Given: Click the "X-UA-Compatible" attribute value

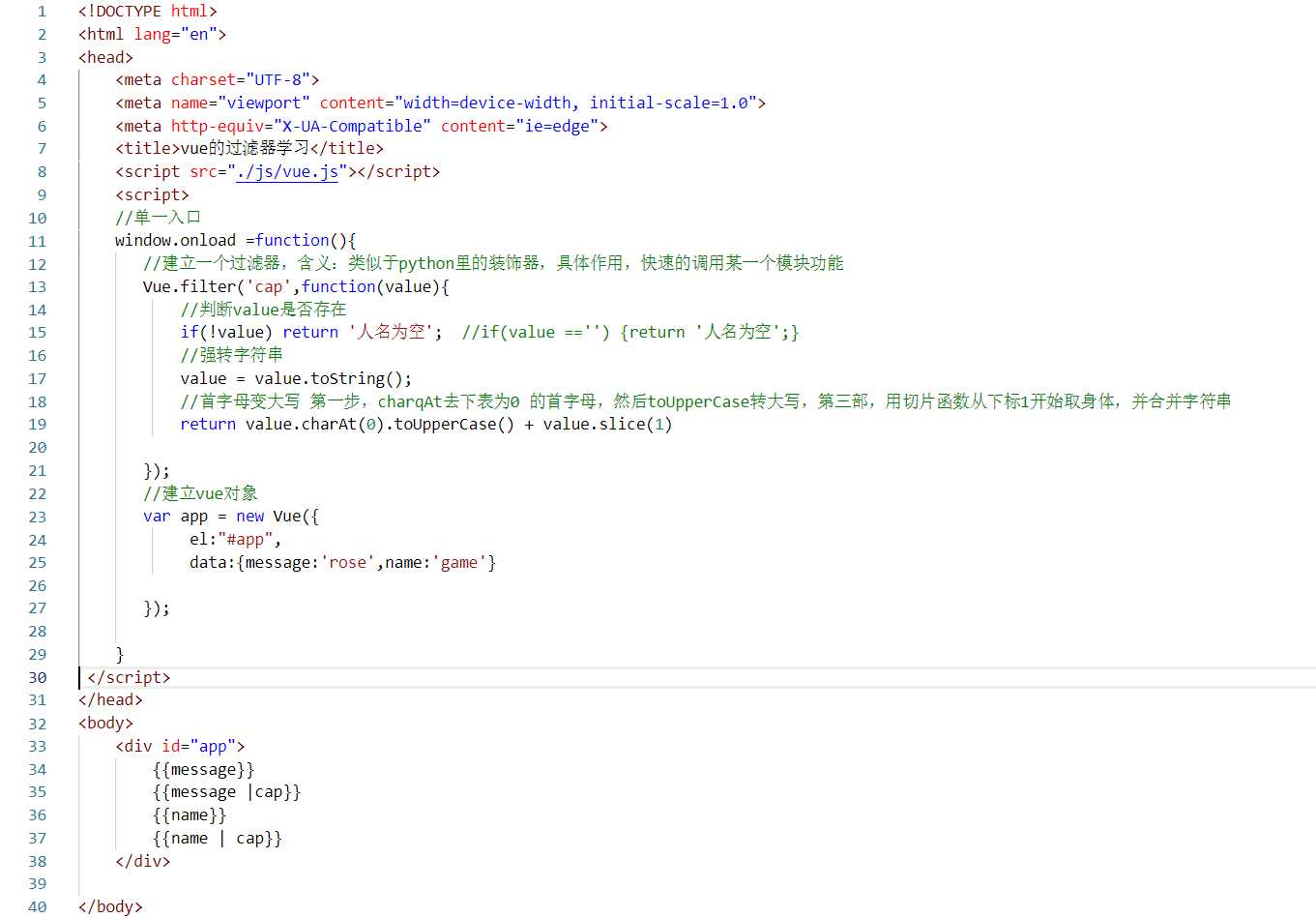Looking at the screenshot, I should [352, 126].
